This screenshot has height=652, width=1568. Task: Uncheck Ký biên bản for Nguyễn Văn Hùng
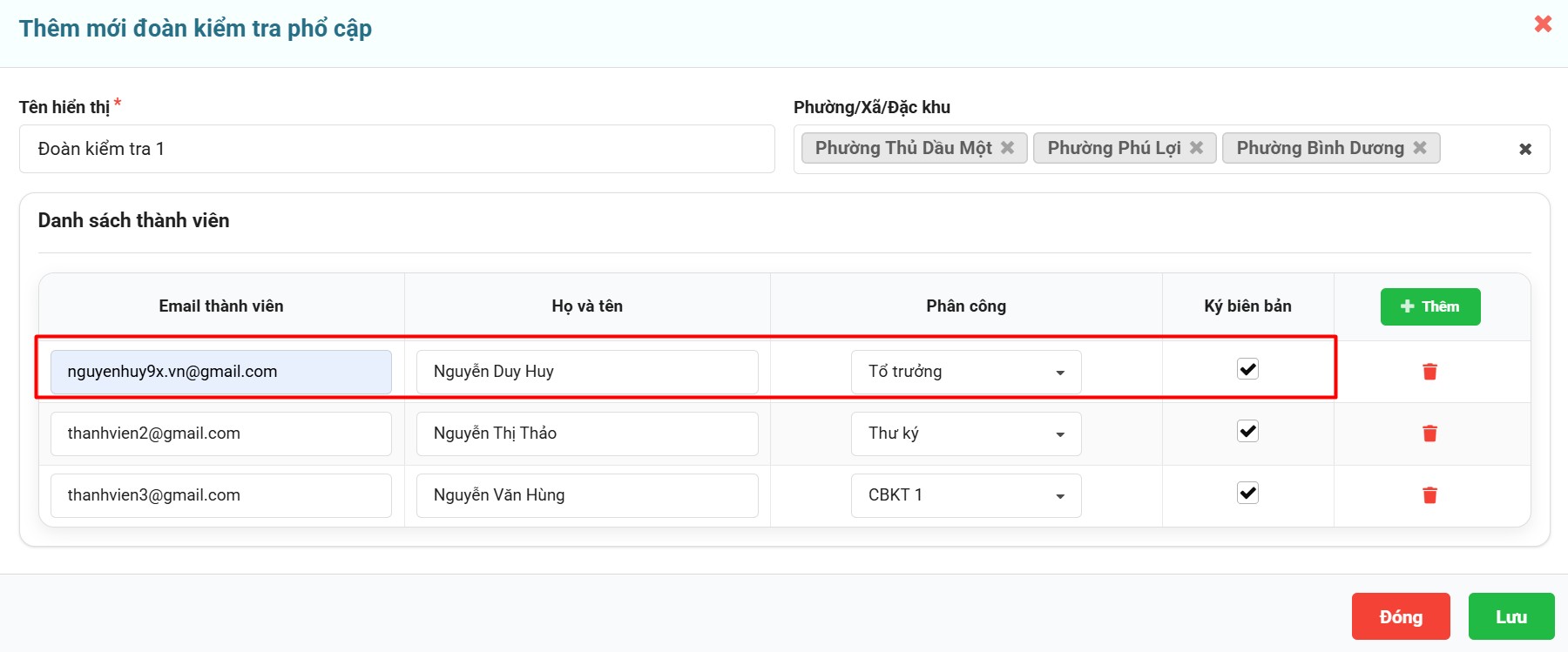pos(1247,493)
